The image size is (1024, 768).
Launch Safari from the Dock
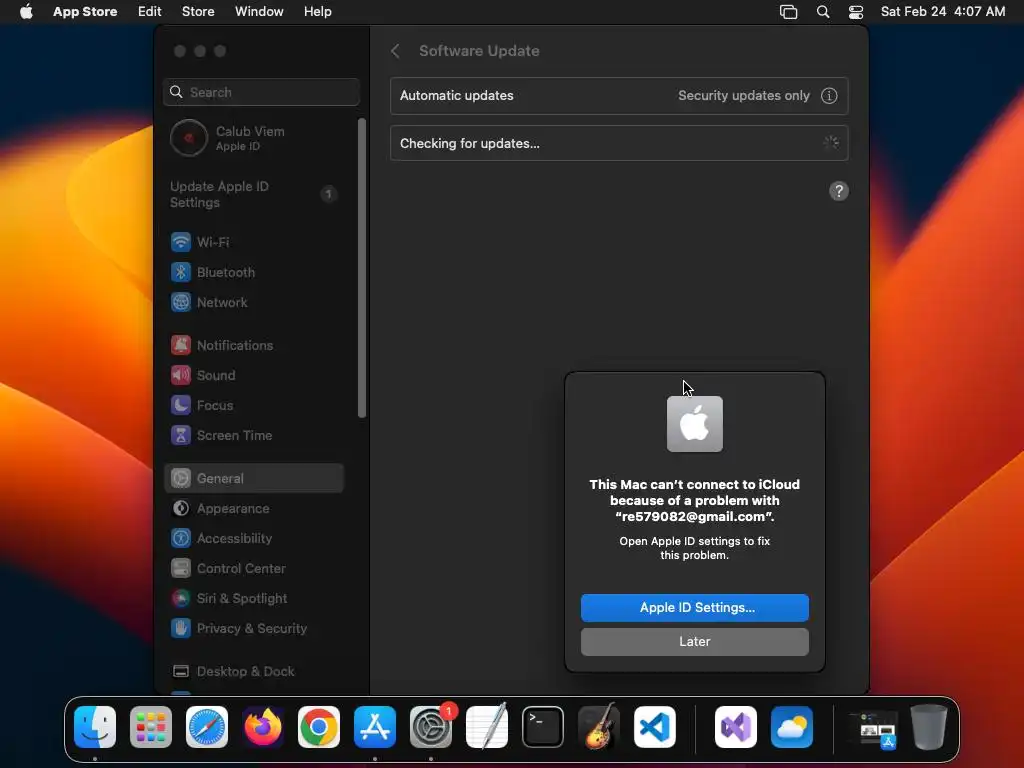(x=207, y=727)
